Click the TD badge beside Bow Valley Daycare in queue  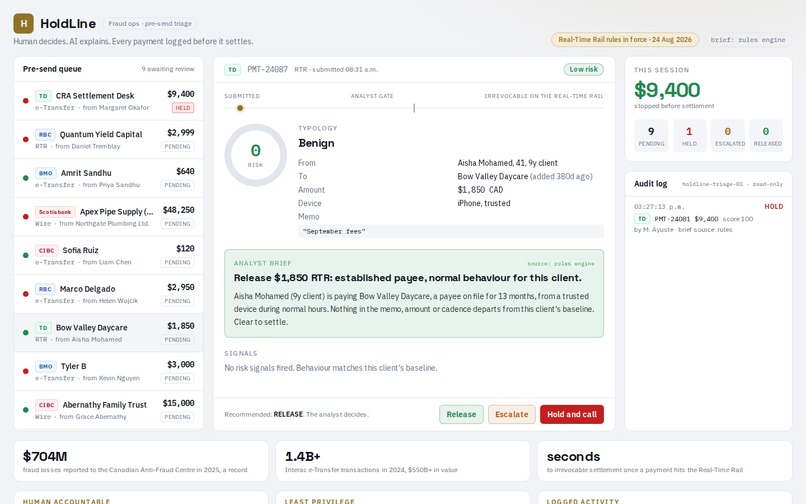pos(43,327)
